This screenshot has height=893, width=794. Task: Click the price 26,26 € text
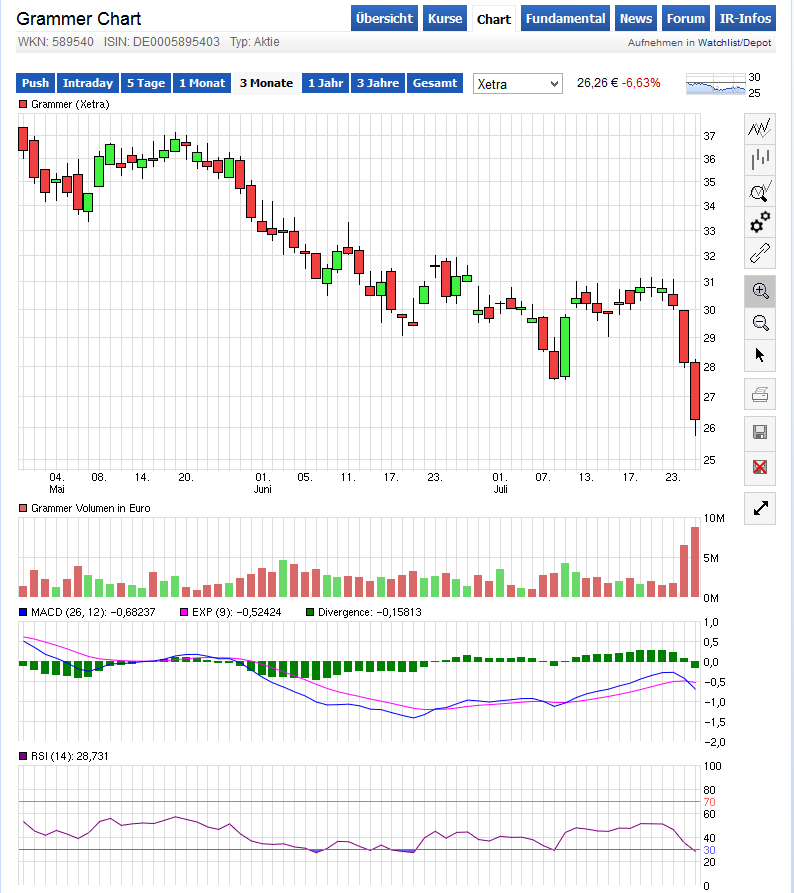coord(597,83)
